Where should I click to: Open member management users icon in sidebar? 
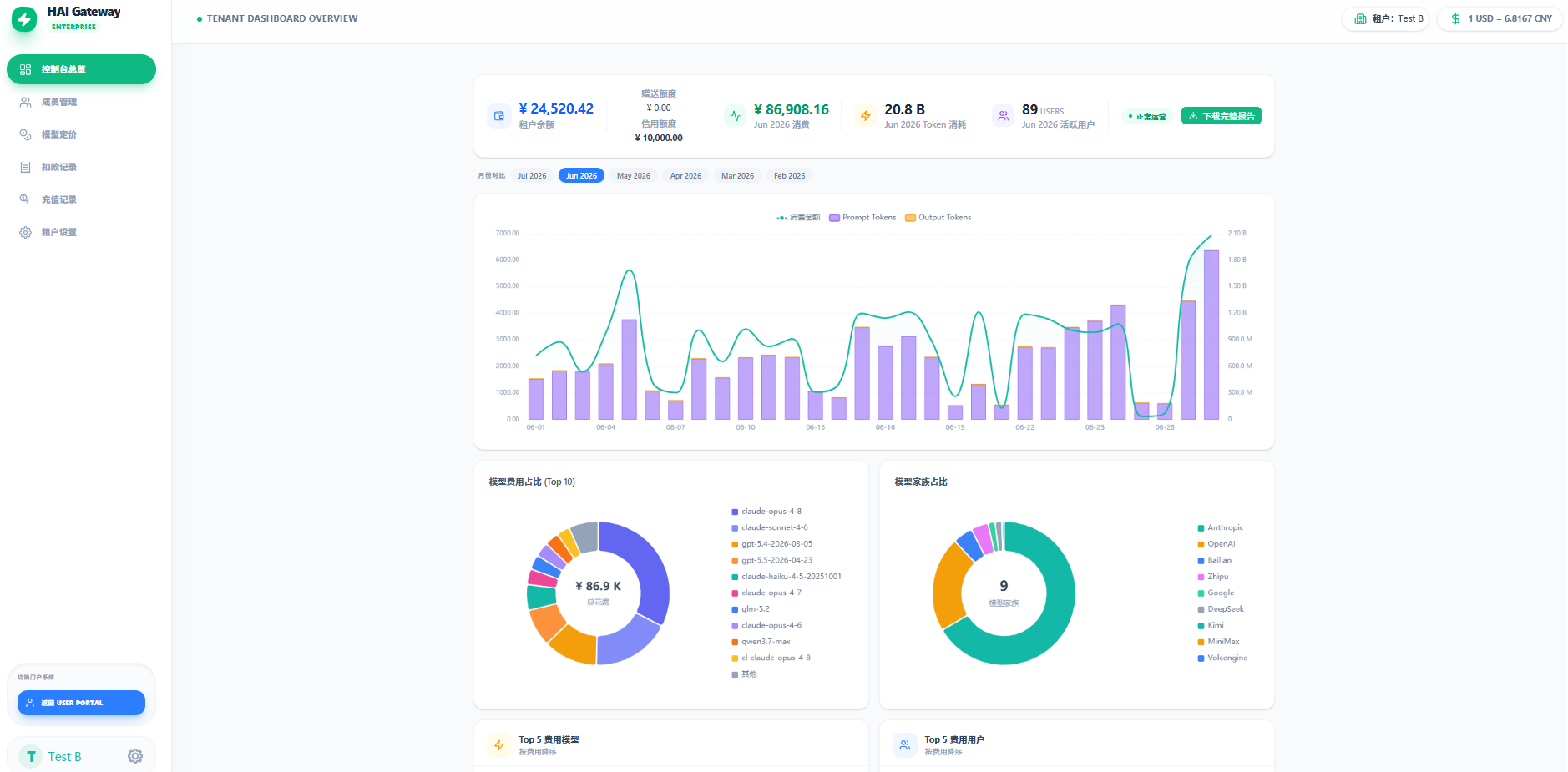pyautogui.click(x=26, y=102)
